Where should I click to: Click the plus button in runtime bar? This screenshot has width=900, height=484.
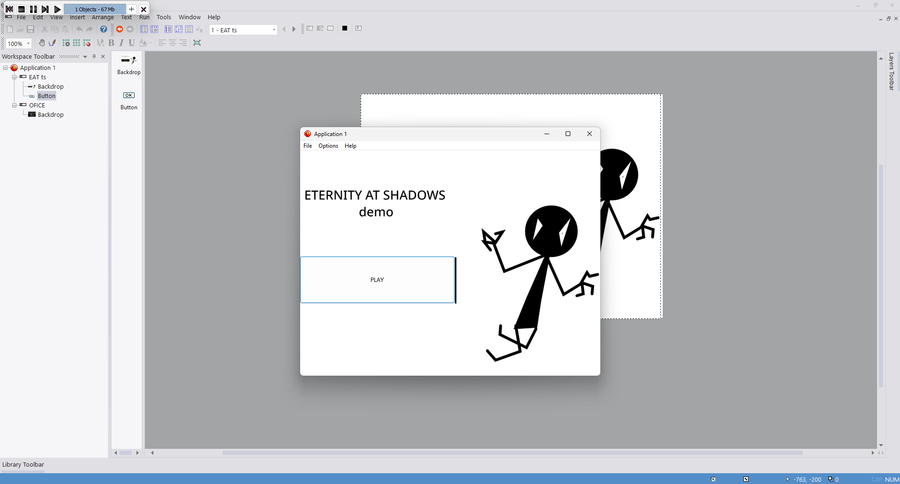[x=131, y=9]
